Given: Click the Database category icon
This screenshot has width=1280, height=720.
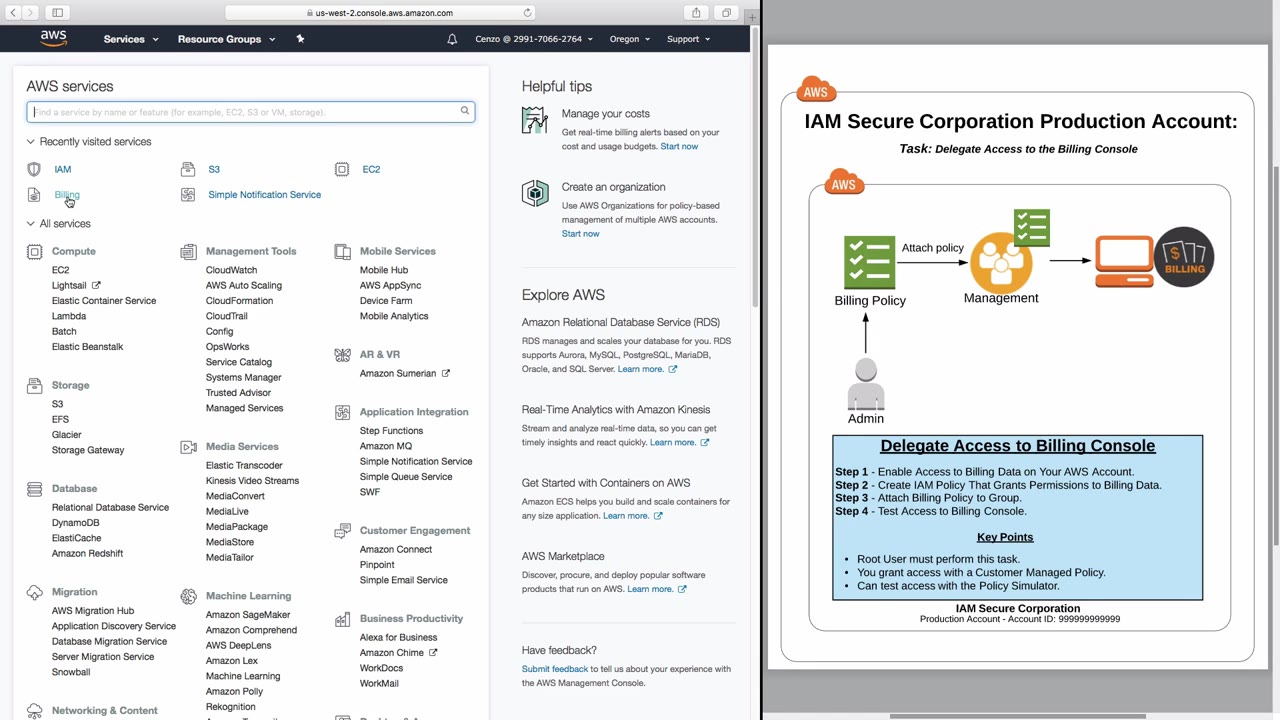Looking at the screenshot, I should pos(34,489).
